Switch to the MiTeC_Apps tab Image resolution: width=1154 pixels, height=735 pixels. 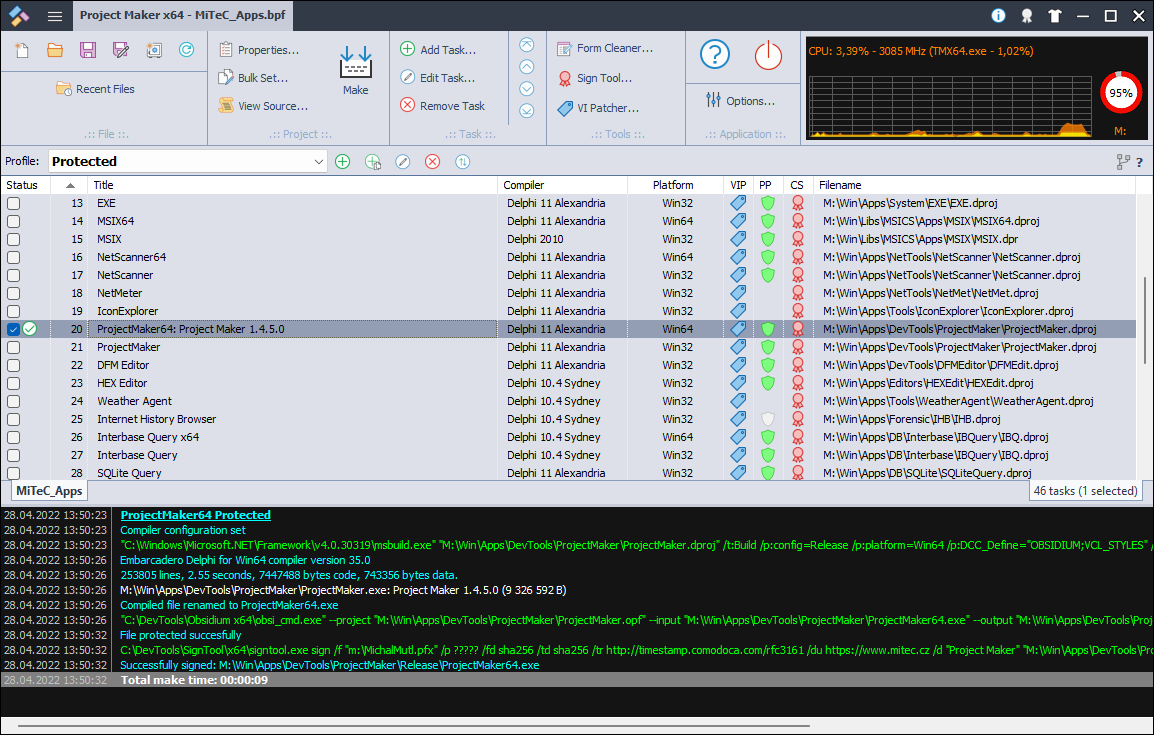tap(49, 491)
